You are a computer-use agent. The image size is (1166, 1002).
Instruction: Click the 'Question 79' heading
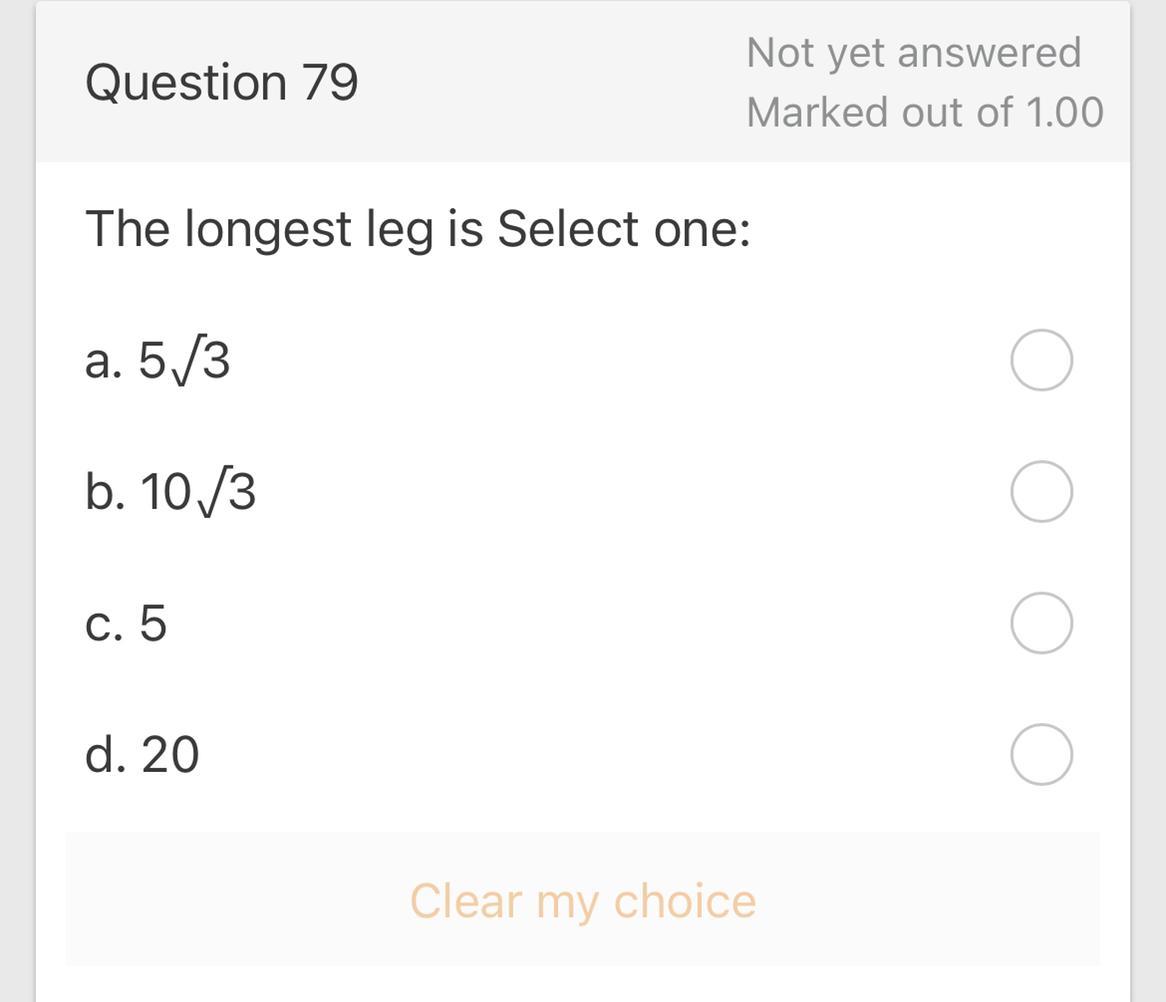[221, 82]
